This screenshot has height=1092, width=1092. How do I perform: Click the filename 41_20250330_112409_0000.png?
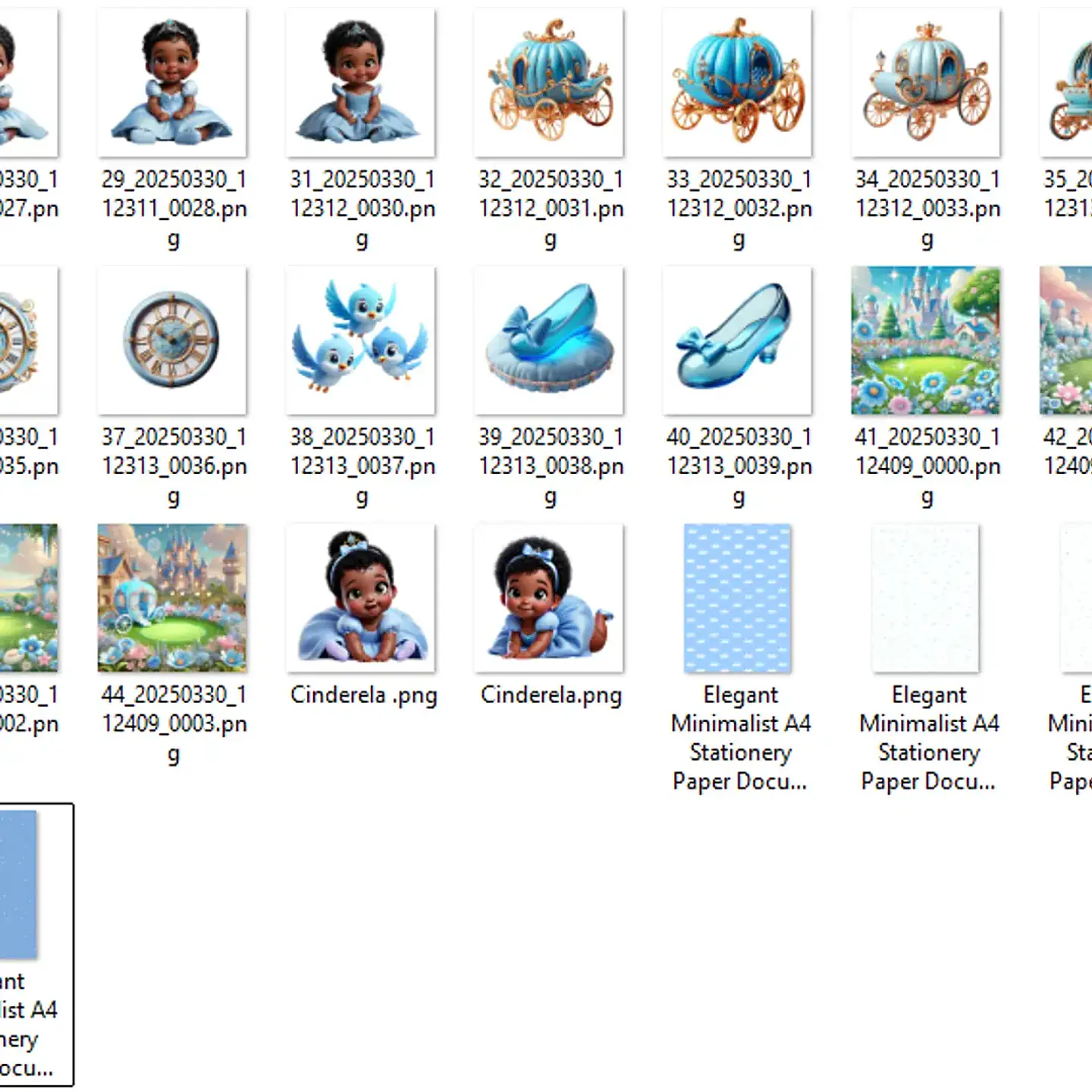[927, 467]
